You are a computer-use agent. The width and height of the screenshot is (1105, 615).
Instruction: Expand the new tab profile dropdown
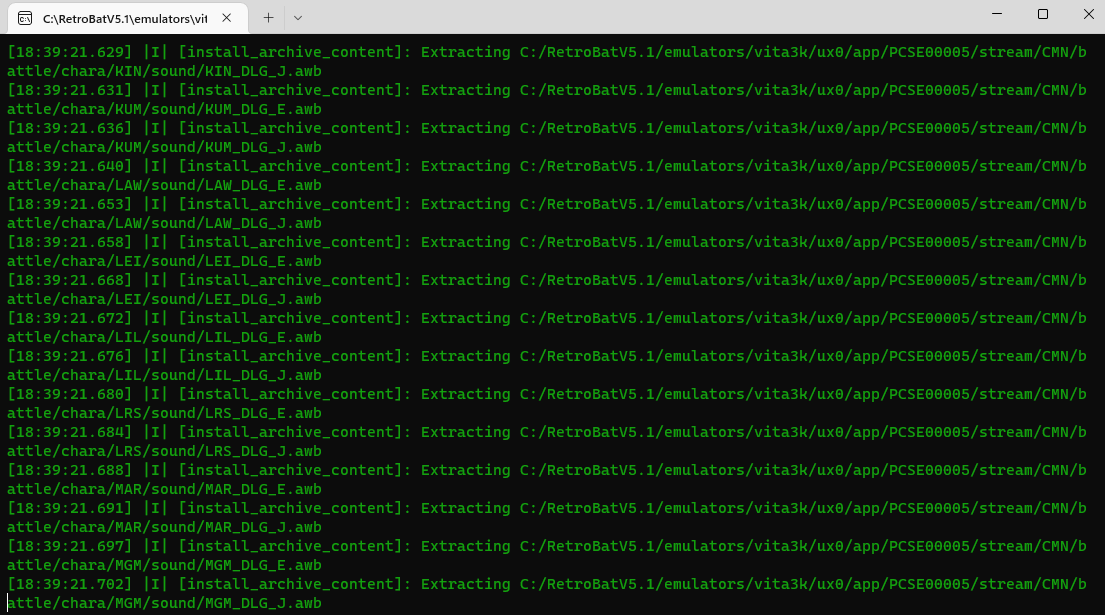298,17
